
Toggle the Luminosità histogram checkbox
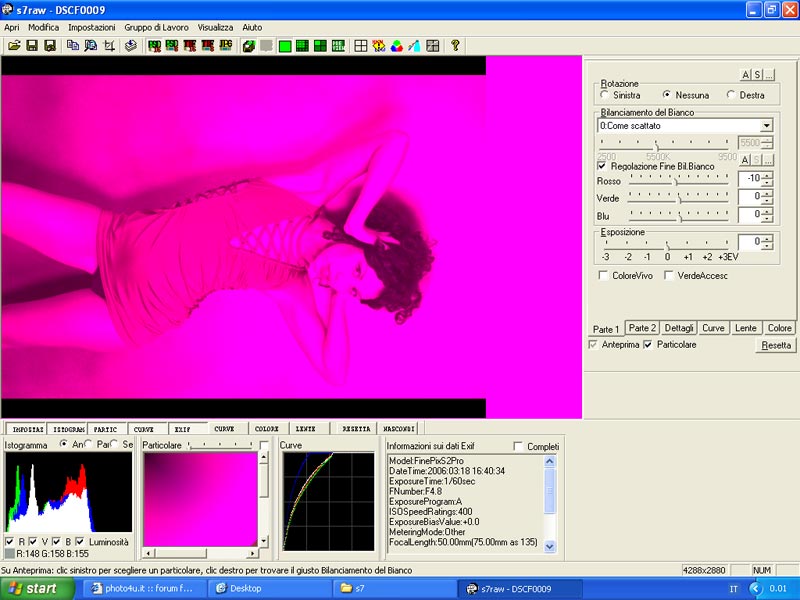coord(80,541)
